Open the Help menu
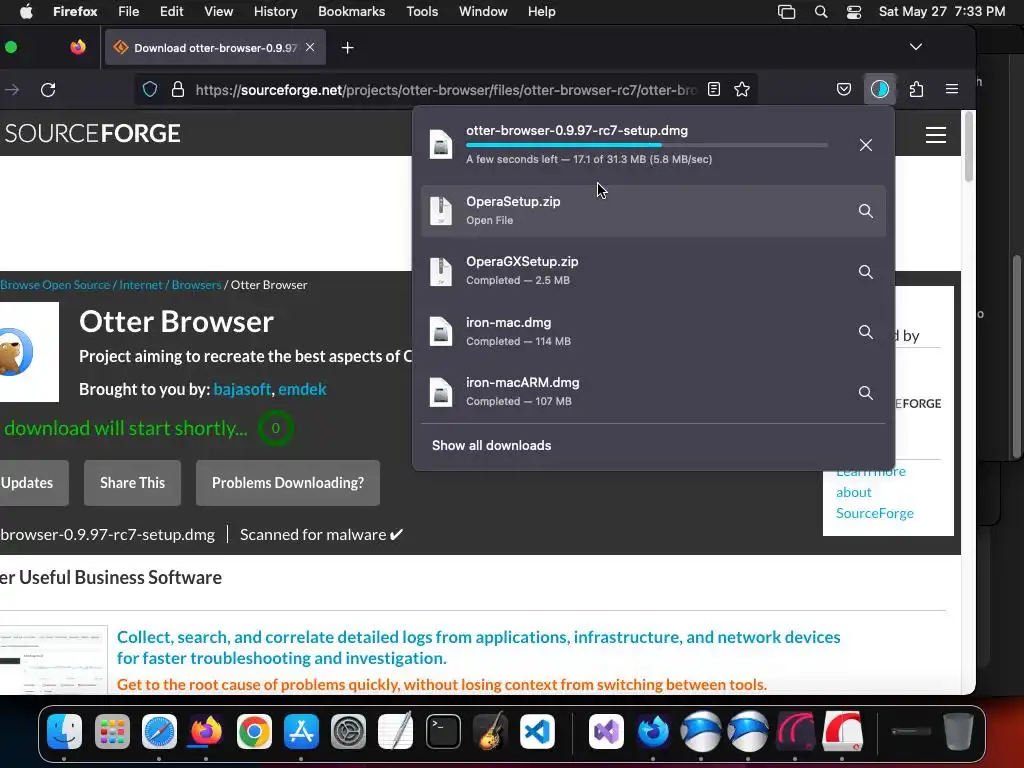The height and width of the screenshot is (768, 1024). click(x=541, y=12)
